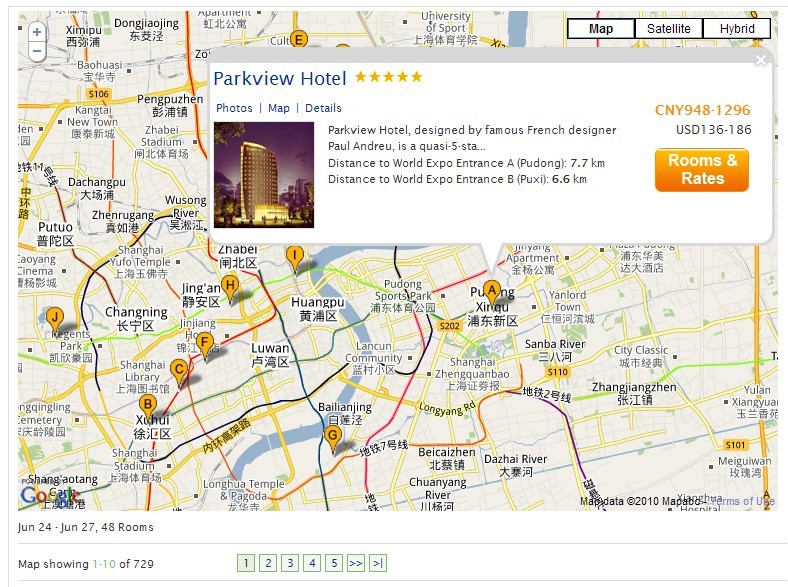Image resolution: width=788 pixels, height=587 pixels.
Task: Open the Map link in popup
Action: coord(279,108)
